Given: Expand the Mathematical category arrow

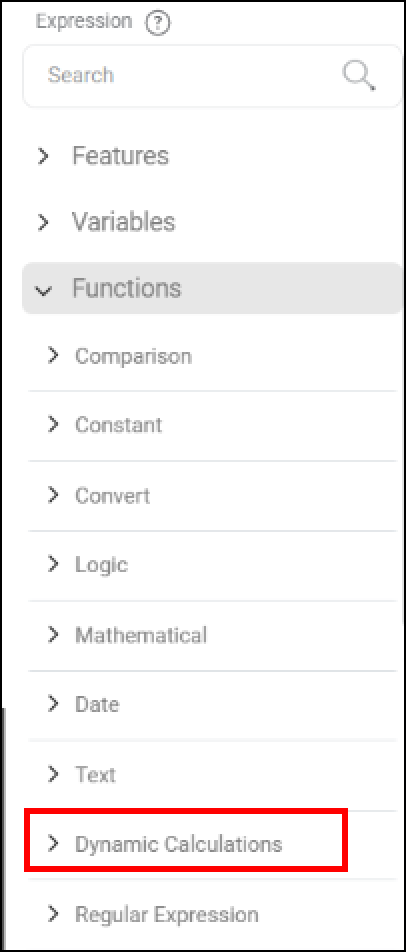Looking at the screenshot, I should pos(53,634).
